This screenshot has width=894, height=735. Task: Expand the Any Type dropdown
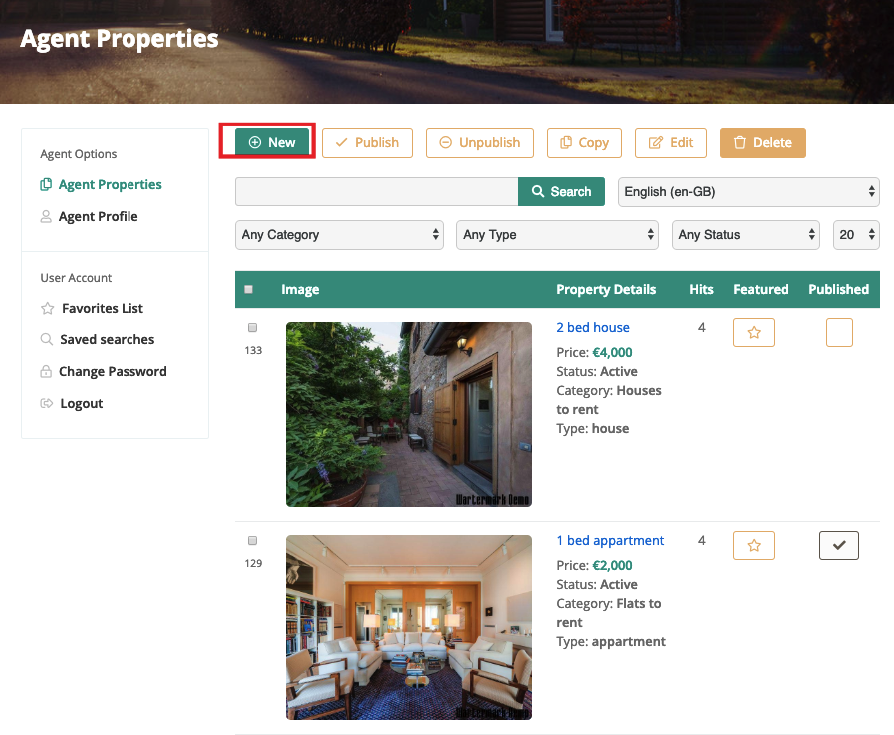[557, 235]
